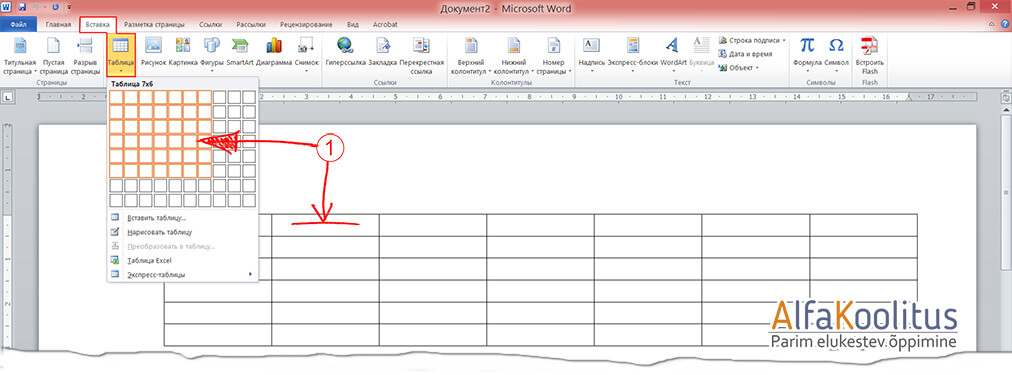This screenshot has width=1012, height=375.
Task: Open the Acrobat ribbon tab
Action: pyautogui.click(x=385, y=25)
